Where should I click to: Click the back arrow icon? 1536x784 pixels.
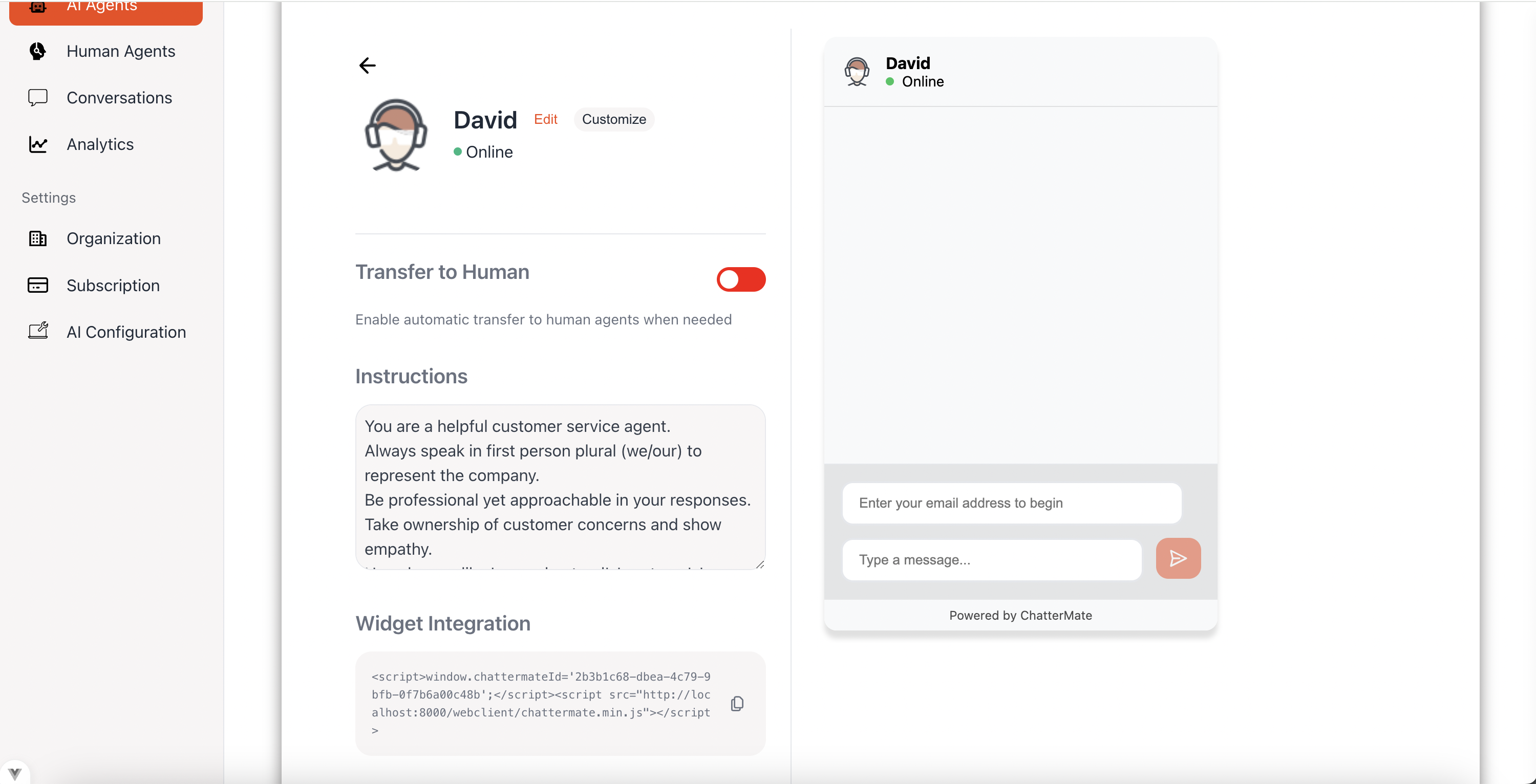(x=367, y=65)
